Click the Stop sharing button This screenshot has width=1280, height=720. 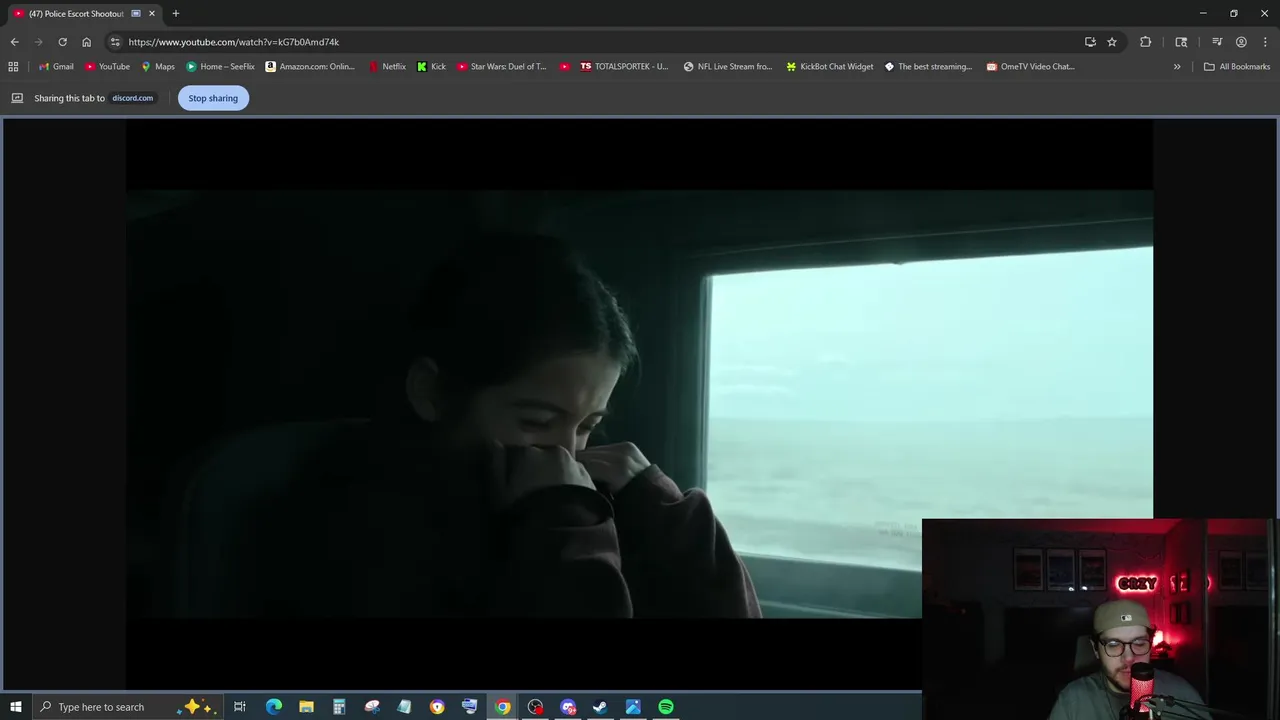pyautogui.click(x=213, y=98)
